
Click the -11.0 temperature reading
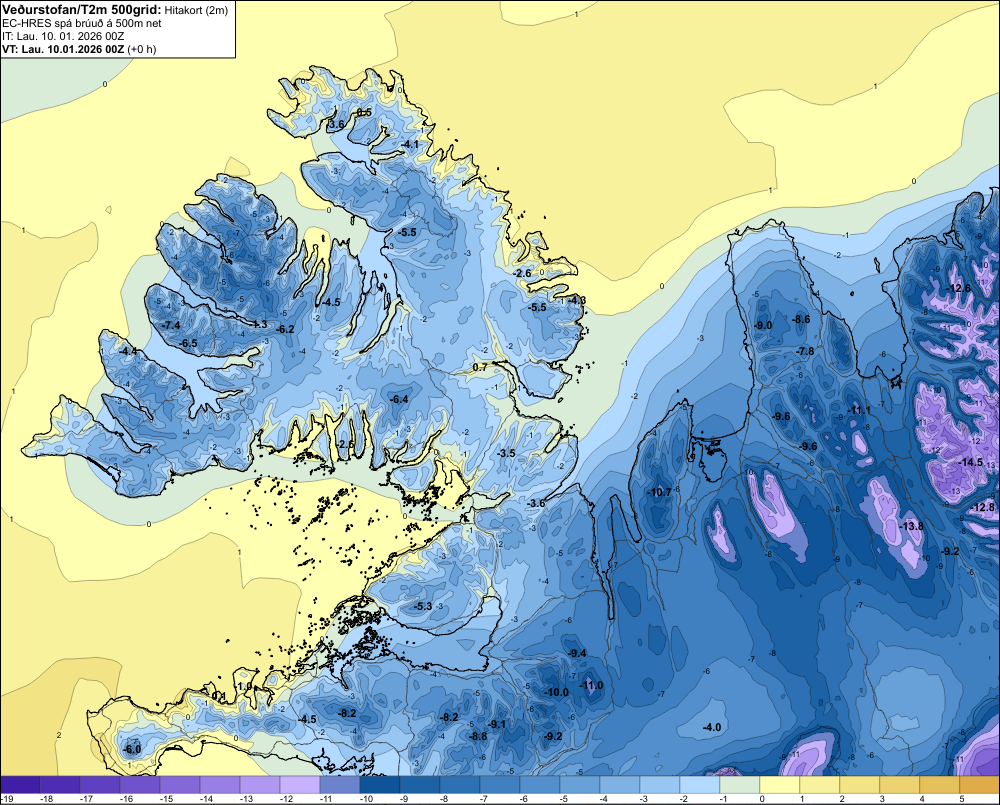[x=591, y=686]
